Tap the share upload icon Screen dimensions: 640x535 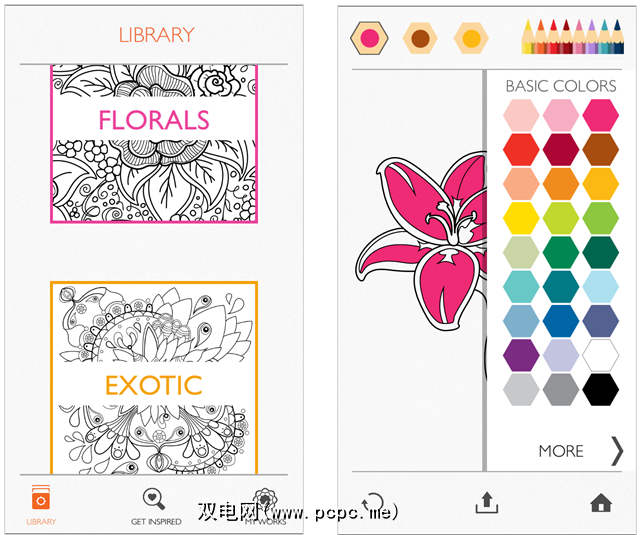(x=487, y=503)
